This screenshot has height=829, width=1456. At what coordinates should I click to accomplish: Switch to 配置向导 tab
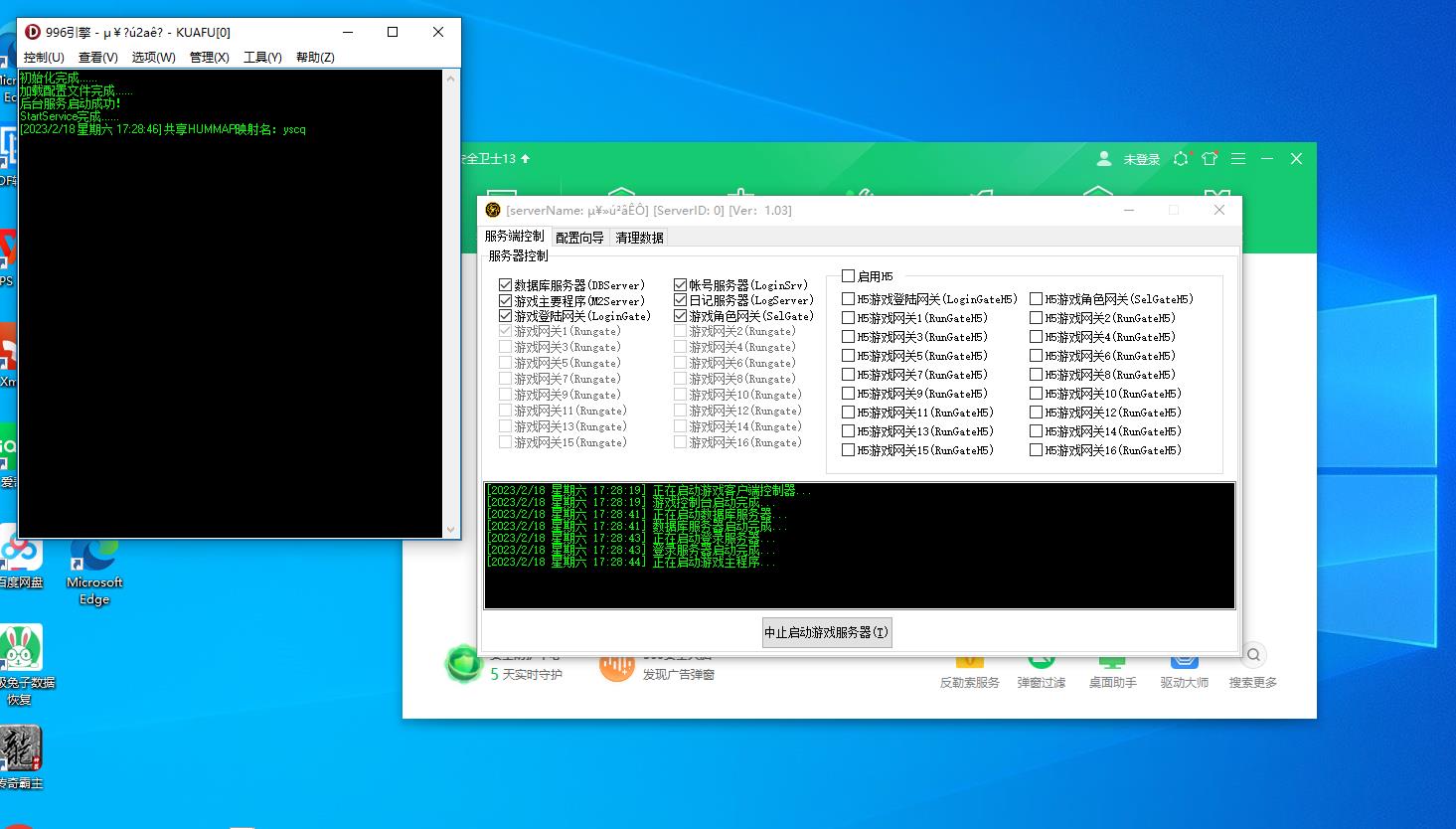click(x=579, y=238)
